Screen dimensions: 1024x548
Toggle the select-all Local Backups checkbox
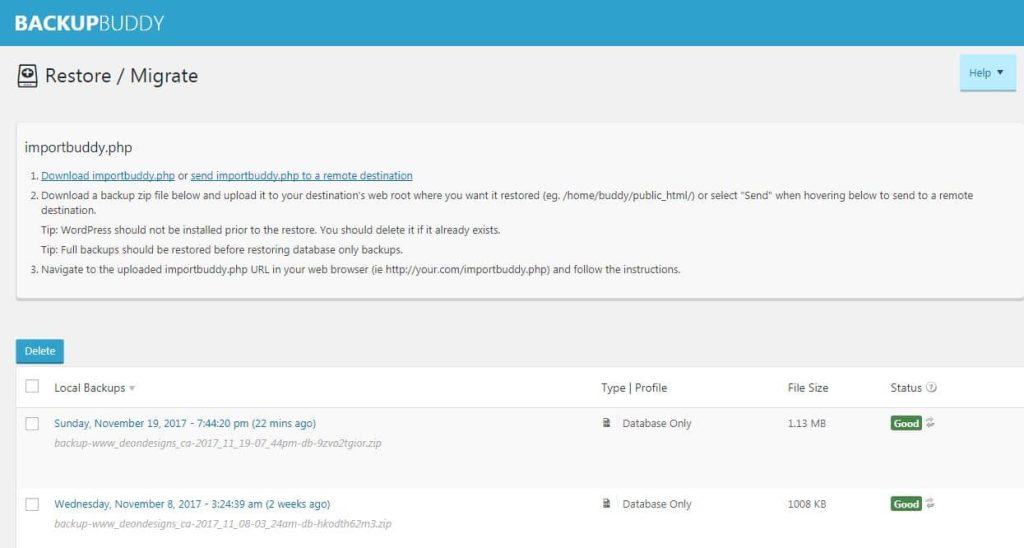point(32,386)
